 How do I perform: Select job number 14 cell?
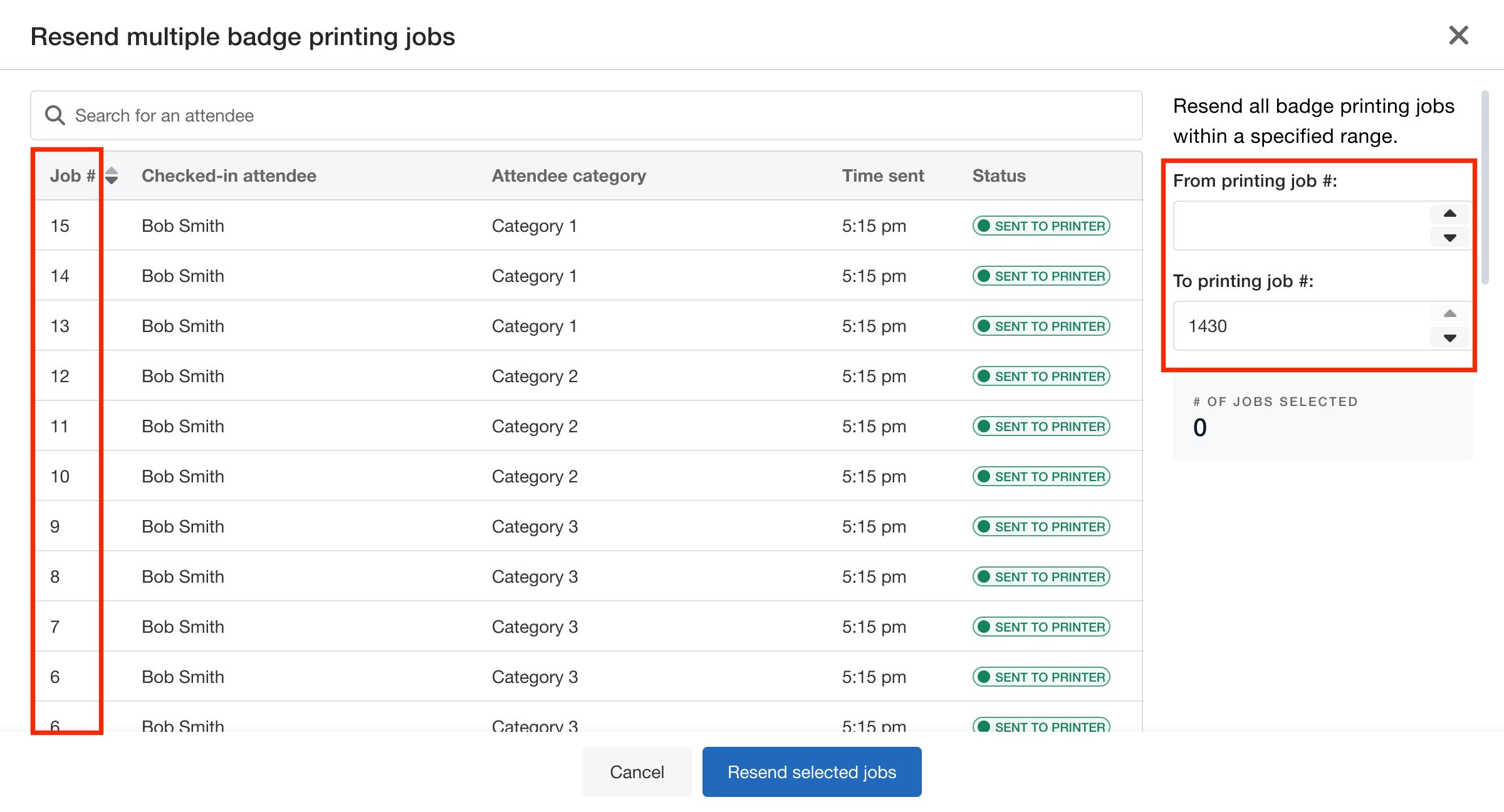pos(60,276)
